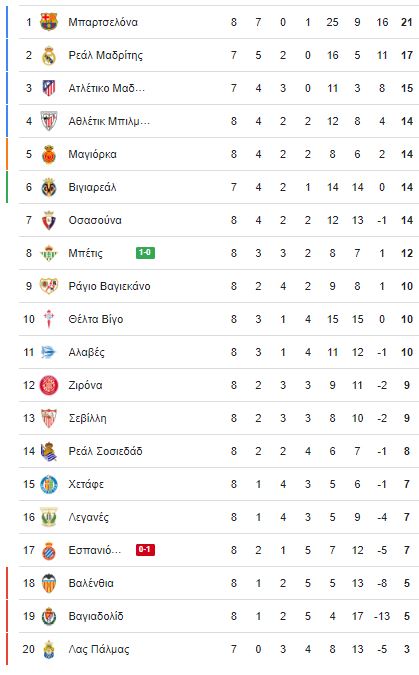This screenshot has width=419, height=675.
Task: Select the Οσασούνα team name
Action: click(95, 220)
